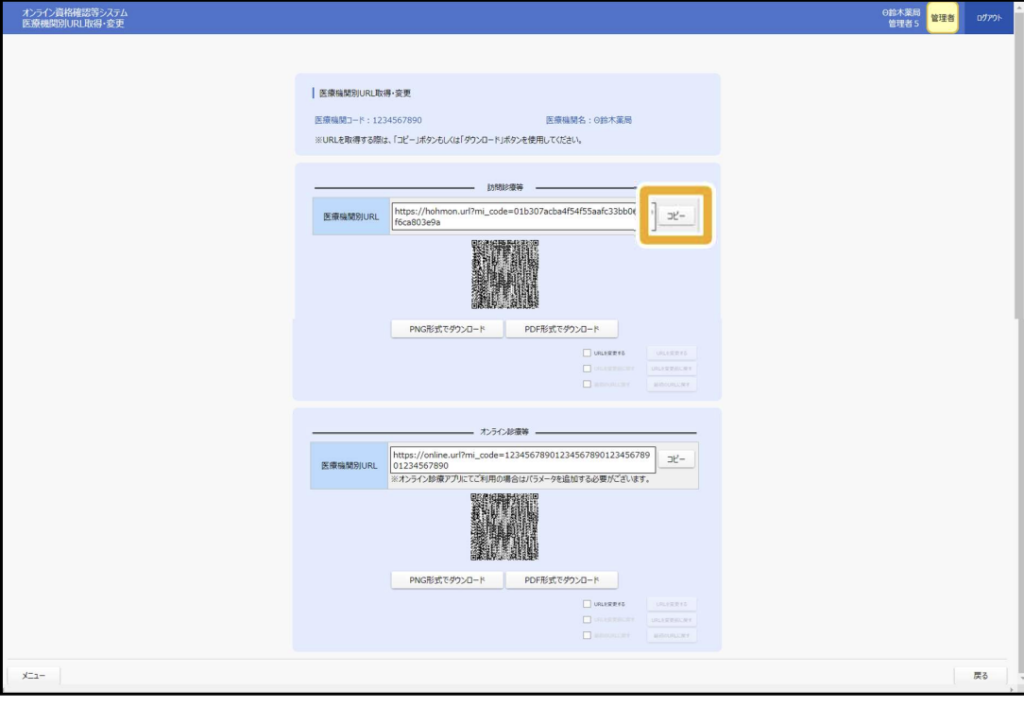Tick the third checkbox under オンライン診療等
This screenshot has width=1024, height=707.
click(x=587, y=635)
